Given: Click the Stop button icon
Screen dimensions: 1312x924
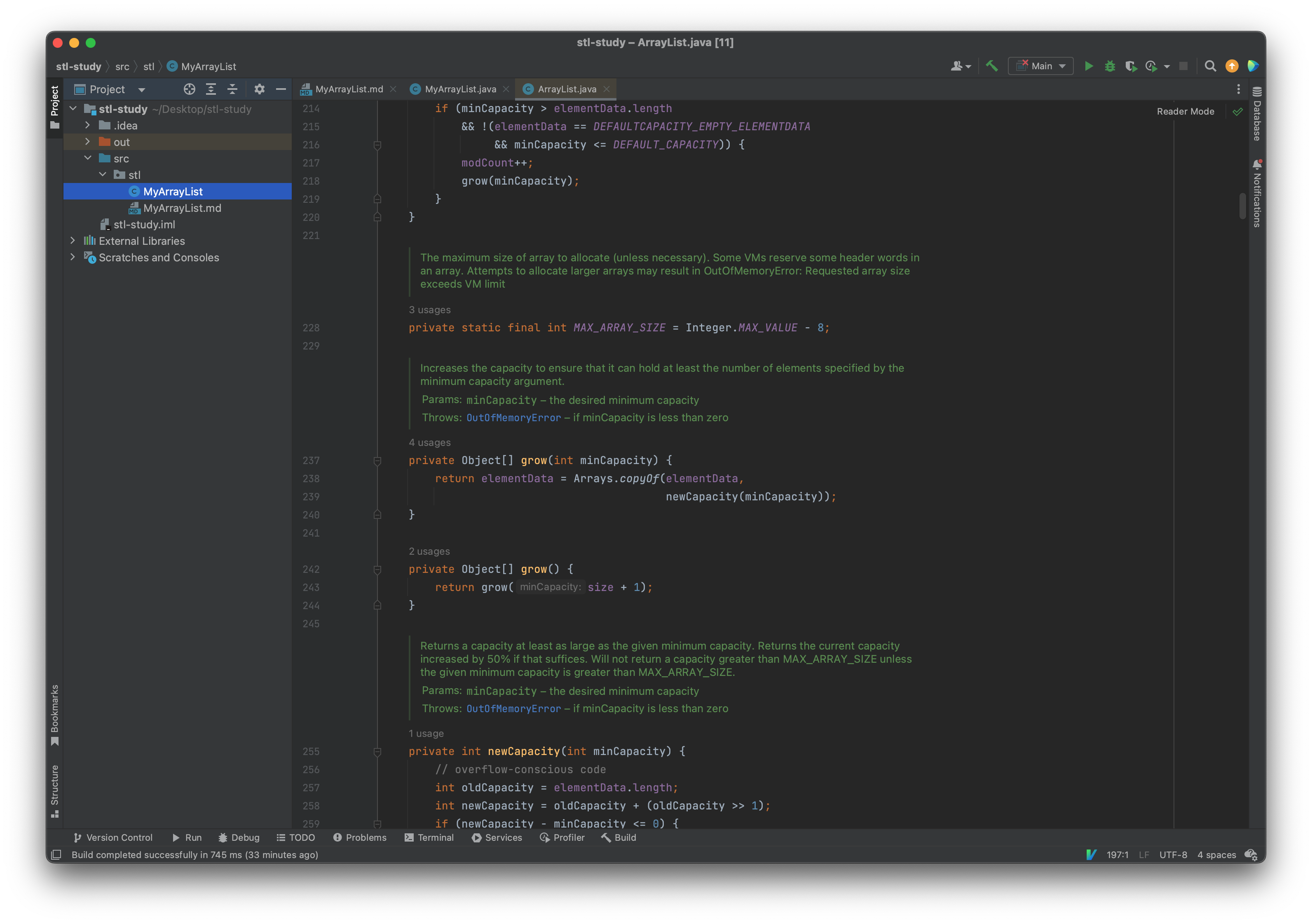Looking at the screenshot, I should click(1183, 66).
